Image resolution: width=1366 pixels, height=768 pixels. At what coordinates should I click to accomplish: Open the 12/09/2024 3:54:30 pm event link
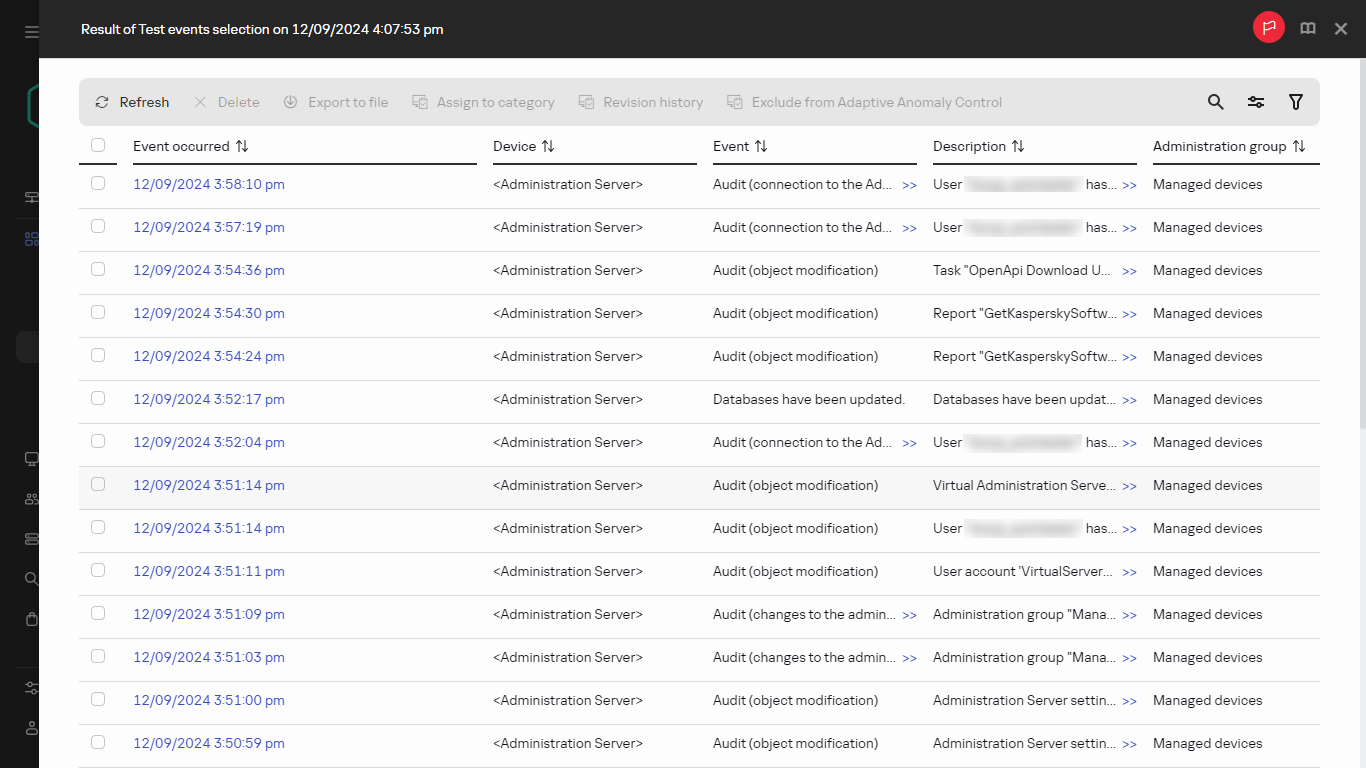(209, 313)
